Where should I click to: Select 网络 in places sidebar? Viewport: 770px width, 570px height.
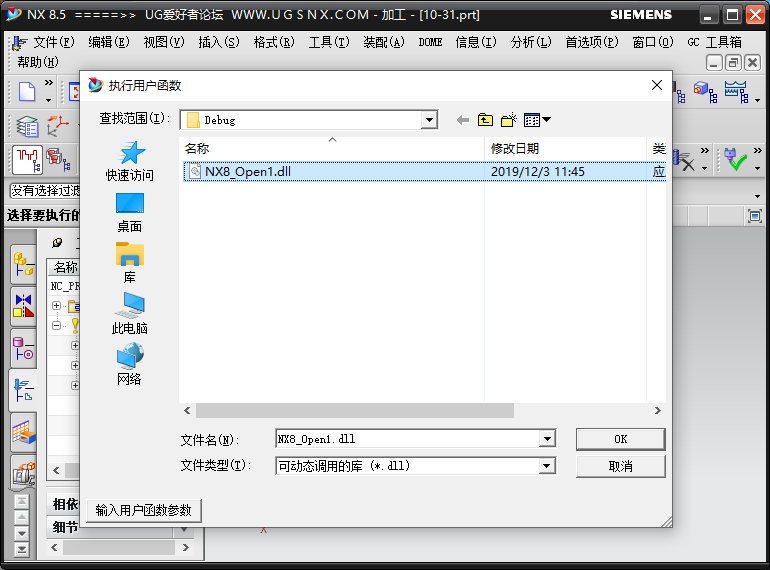tap(130, 365)
